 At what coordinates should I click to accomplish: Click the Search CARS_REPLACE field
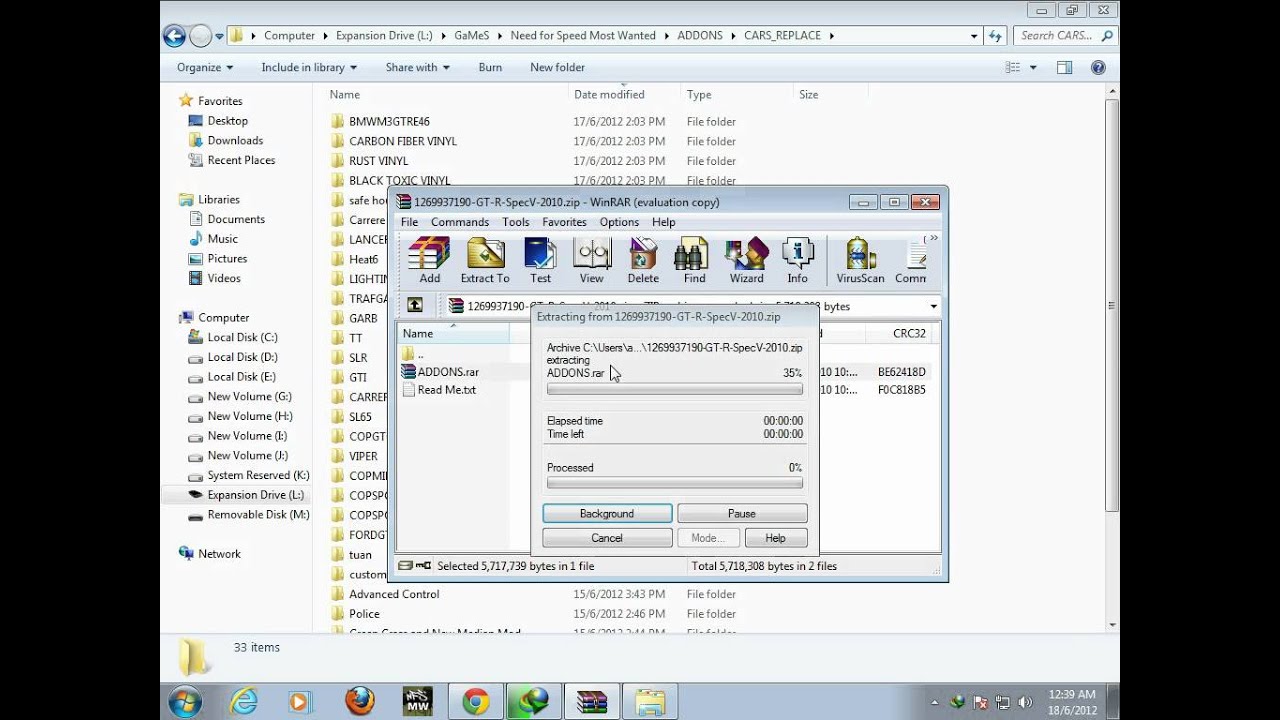point(1065,35)
